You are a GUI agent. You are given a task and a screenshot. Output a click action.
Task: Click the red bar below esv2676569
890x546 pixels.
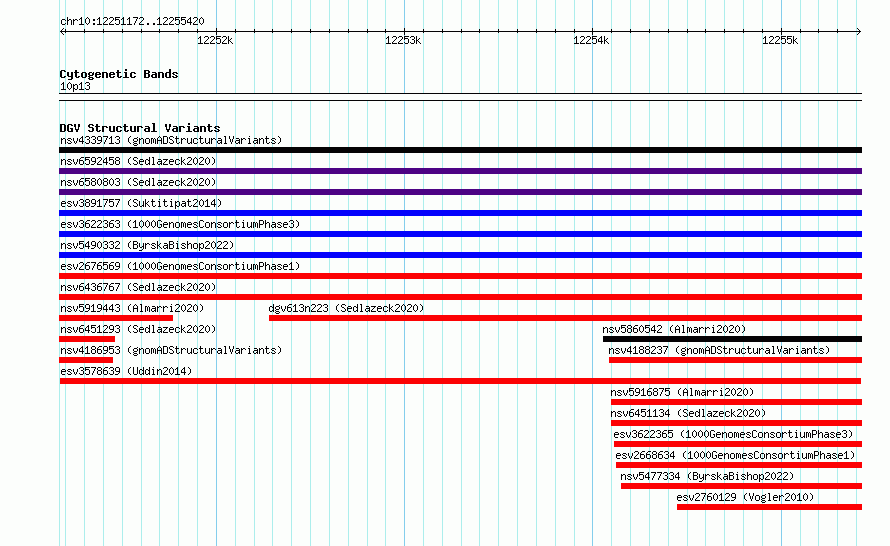[460, 276]
